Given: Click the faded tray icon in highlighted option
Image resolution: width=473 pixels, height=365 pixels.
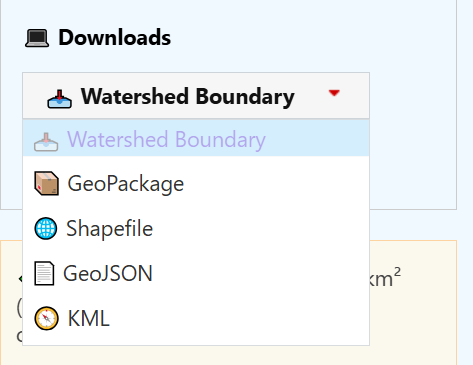Looking at the screenshot, I should [46, 142].
